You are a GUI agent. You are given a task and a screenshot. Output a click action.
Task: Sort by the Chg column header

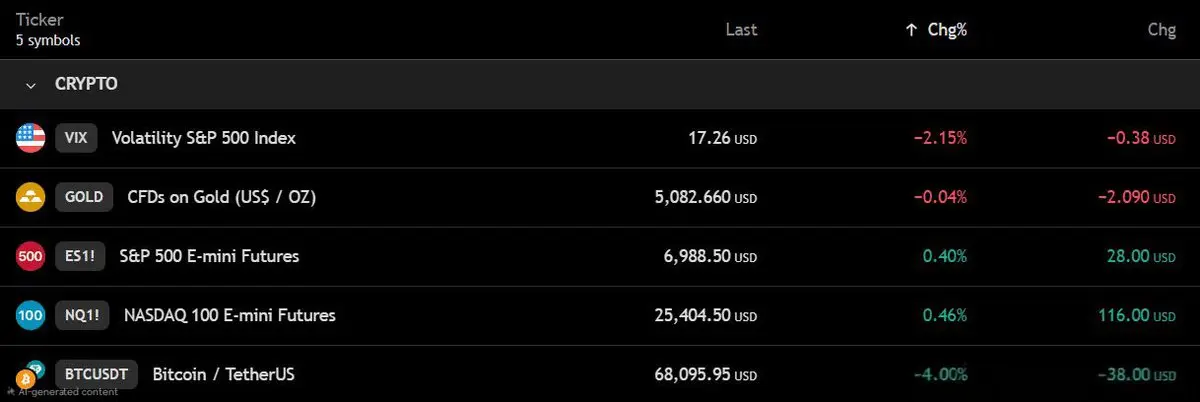pos(1161,30)
